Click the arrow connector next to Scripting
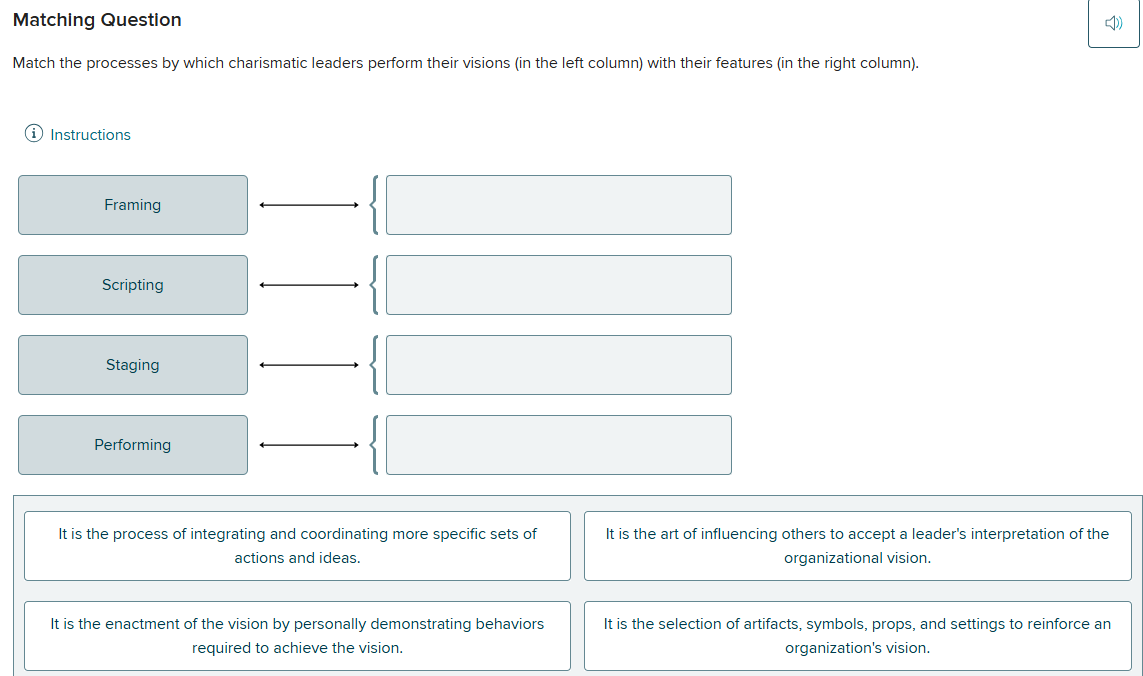 coord(308,284)
